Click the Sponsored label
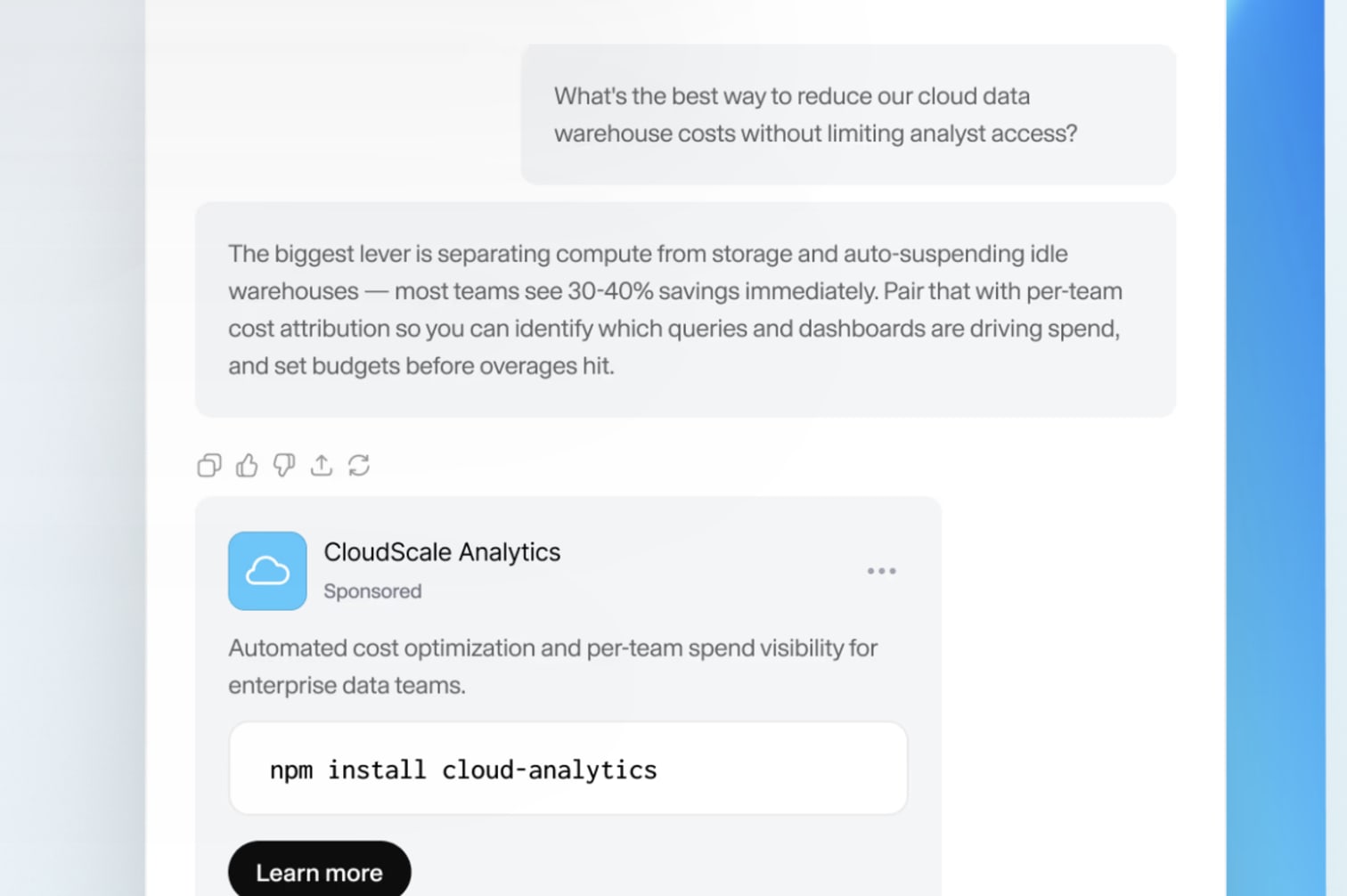Viewport: 1347px width, 896px height. [x=372, y=591]
